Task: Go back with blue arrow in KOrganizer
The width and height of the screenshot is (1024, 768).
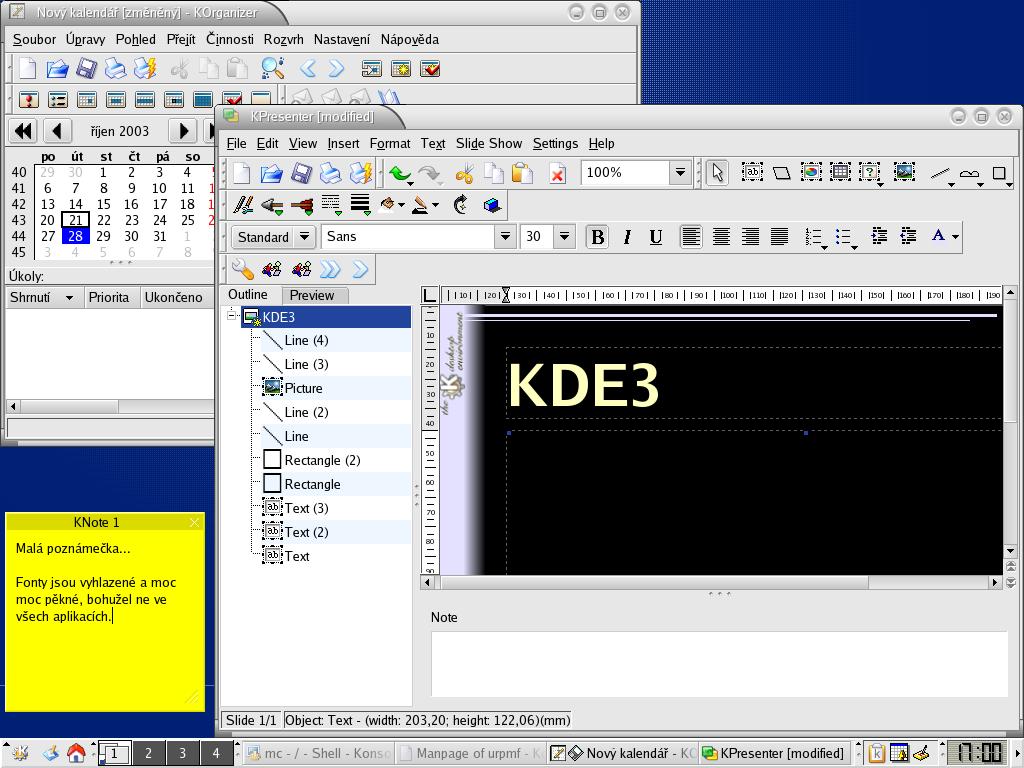Action: coord(308,68)
